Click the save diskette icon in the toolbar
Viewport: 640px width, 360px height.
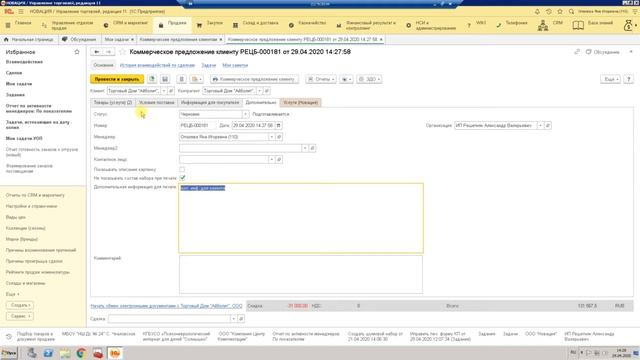pyautogui.click(x=165, y=79)
